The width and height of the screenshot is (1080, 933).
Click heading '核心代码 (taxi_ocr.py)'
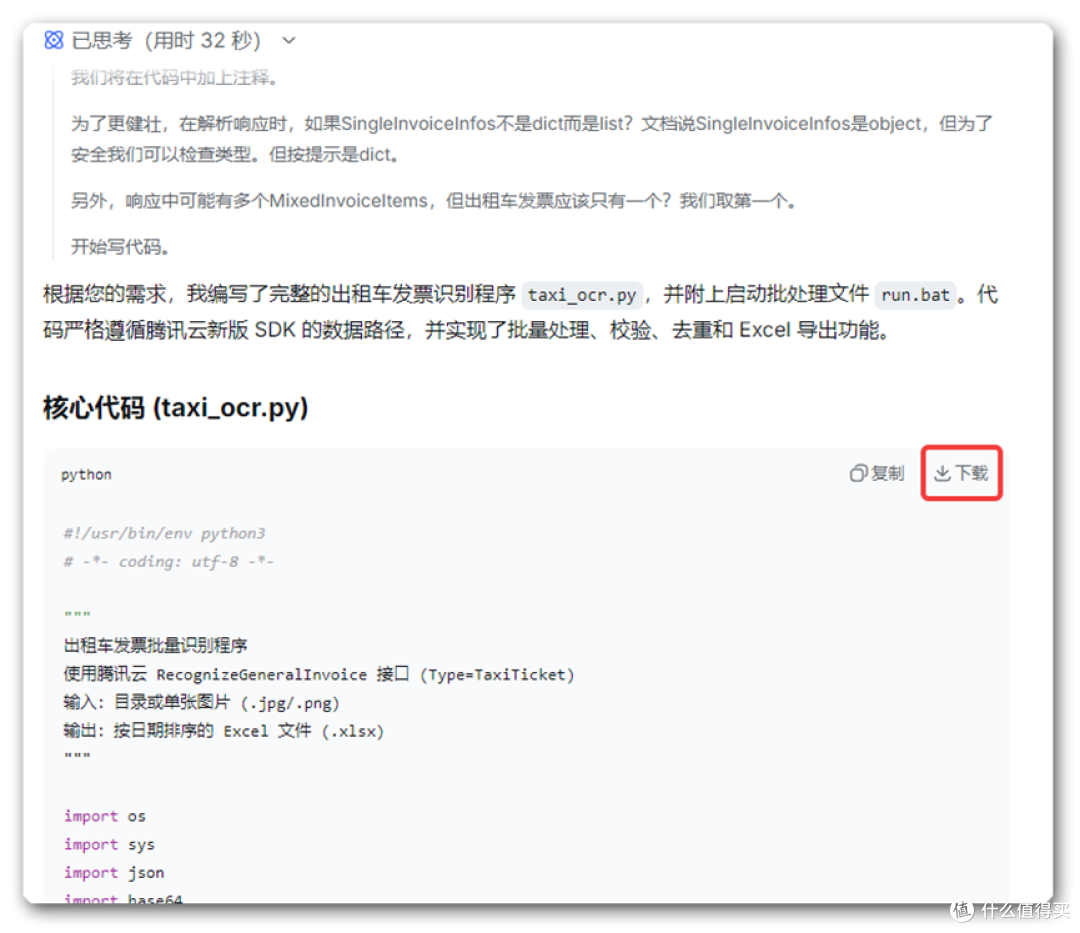click(176, 408)
